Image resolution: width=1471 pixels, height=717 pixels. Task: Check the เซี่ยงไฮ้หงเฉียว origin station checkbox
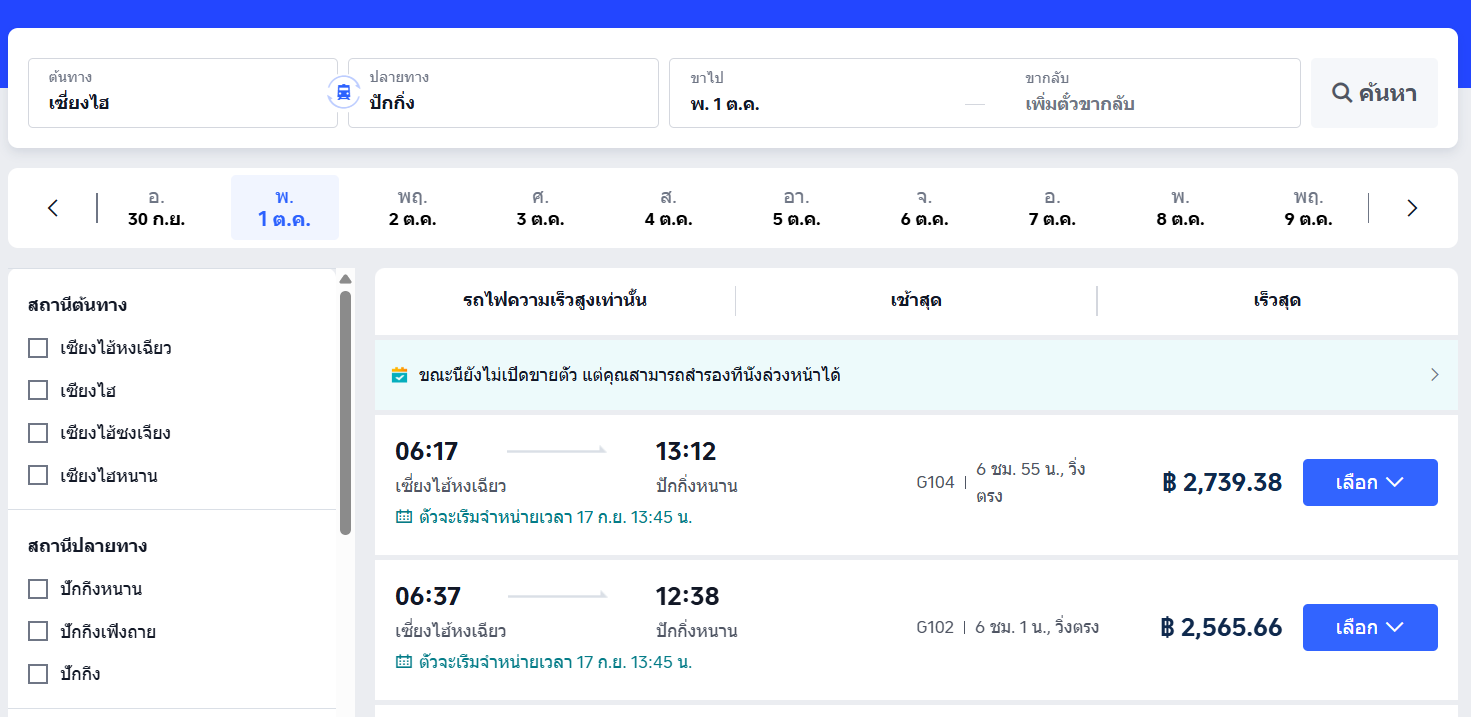pos(37,348)
